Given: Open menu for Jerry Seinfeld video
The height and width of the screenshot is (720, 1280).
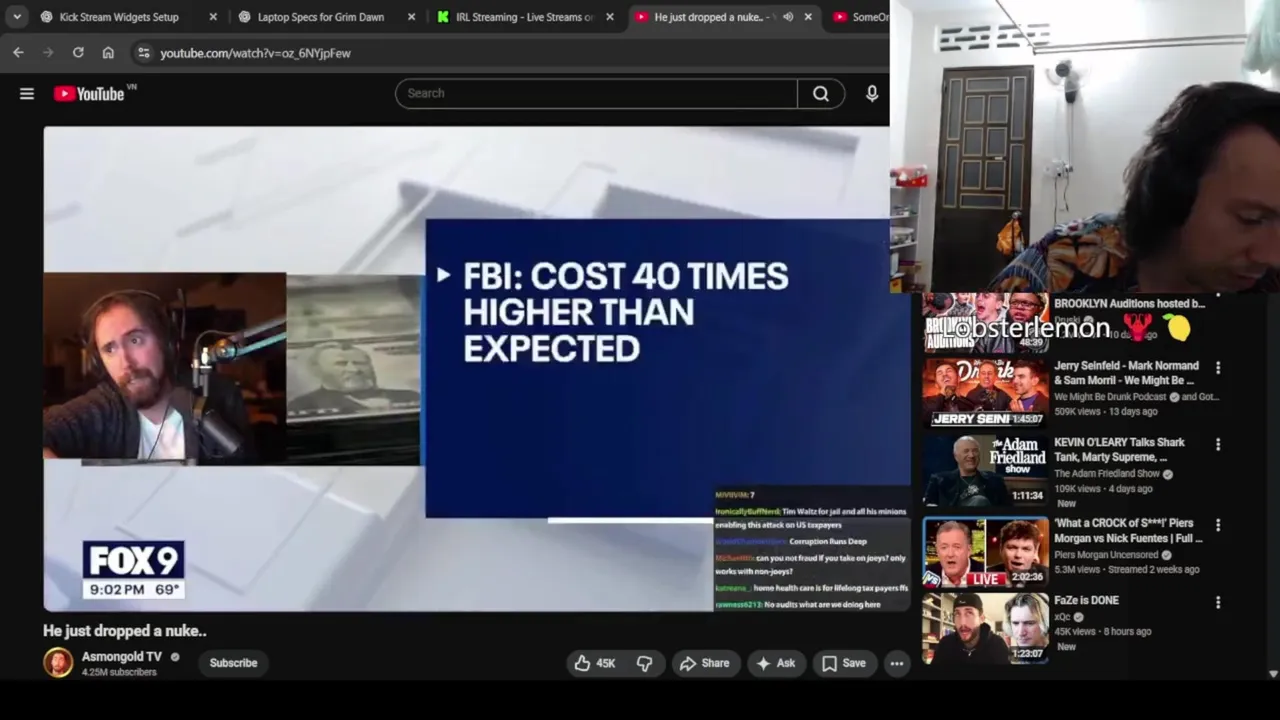Looking at the screenshot, I should [x=1218, y=368].
